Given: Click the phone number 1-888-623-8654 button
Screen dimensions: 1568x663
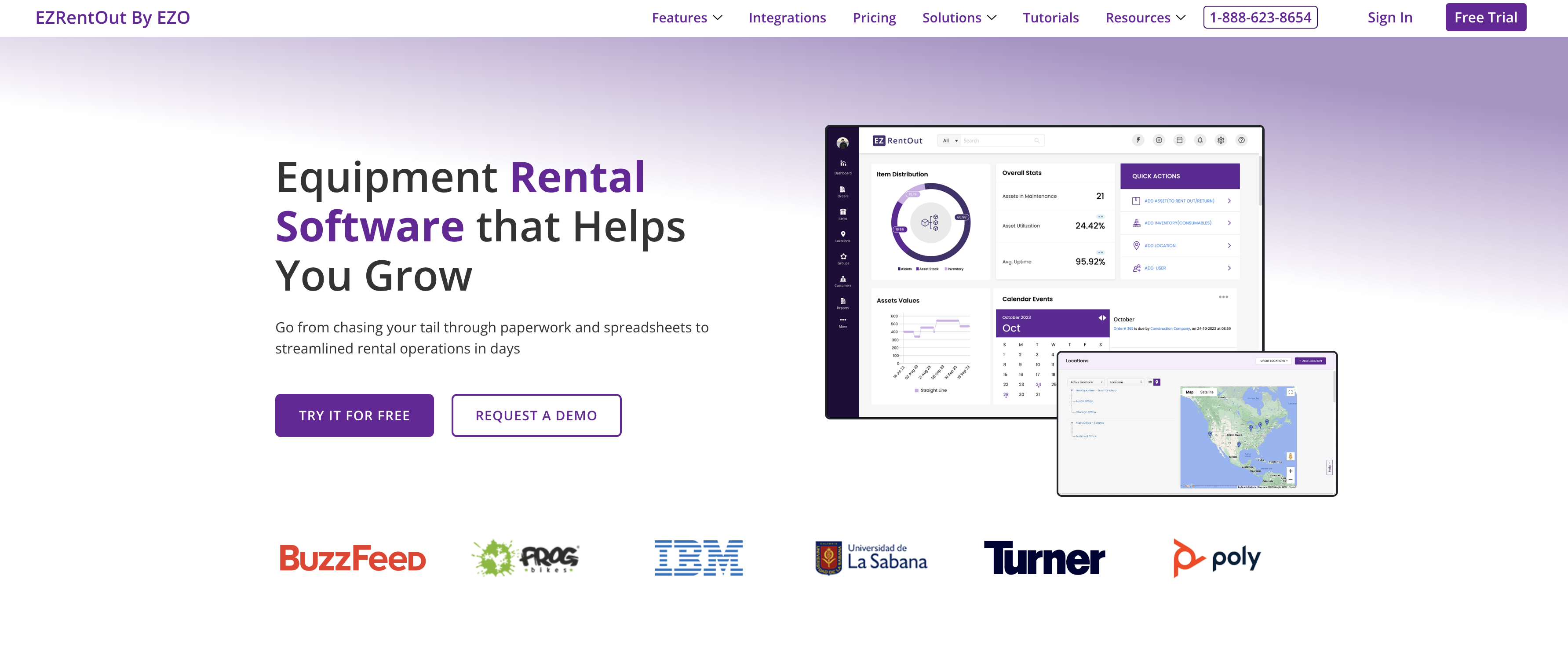Looking at the screenshot, I should tap(1259, 18).
